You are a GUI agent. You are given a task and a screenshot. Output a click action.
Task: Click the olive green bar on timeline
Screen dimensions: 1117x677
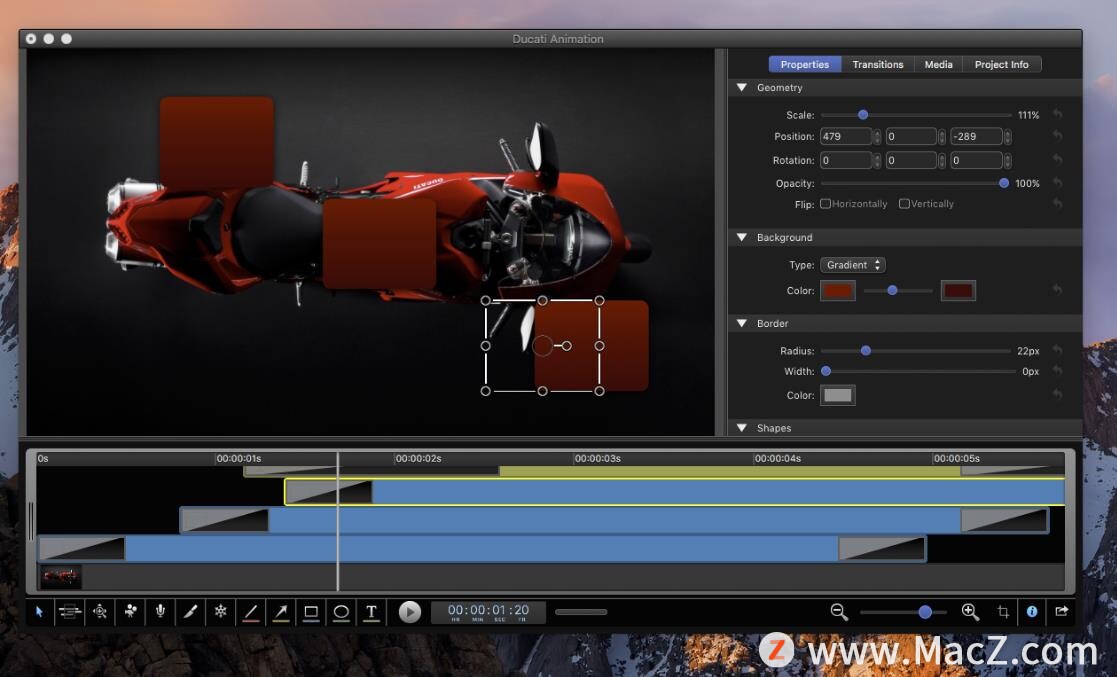click(x=729, y=471)
